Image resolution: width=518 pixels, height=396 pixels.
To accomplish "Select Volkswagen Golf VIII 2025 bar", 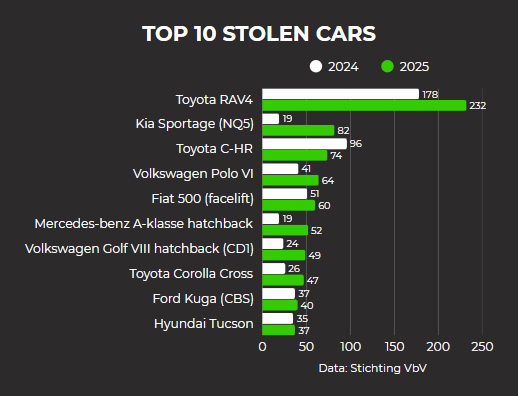I will 284,255.
